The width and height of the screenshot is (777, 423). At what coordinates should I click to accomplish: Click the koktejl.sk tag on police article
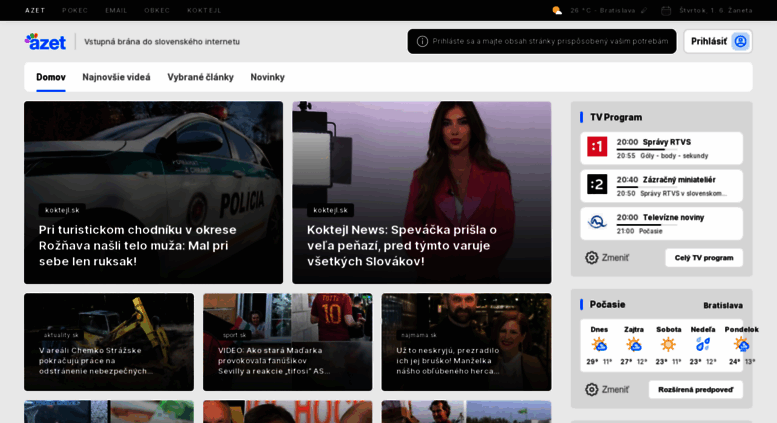click(x=62, y=210)
